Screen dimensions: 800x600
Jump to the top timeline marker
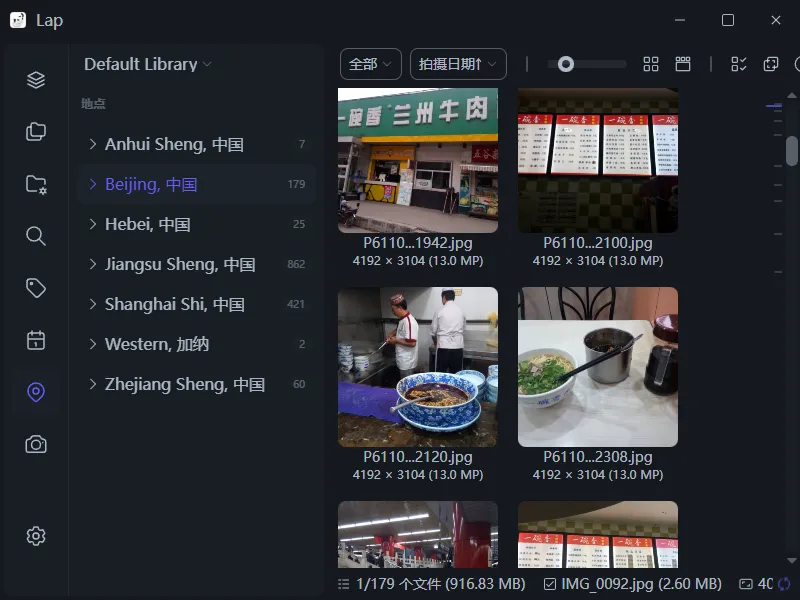point(774,106)
